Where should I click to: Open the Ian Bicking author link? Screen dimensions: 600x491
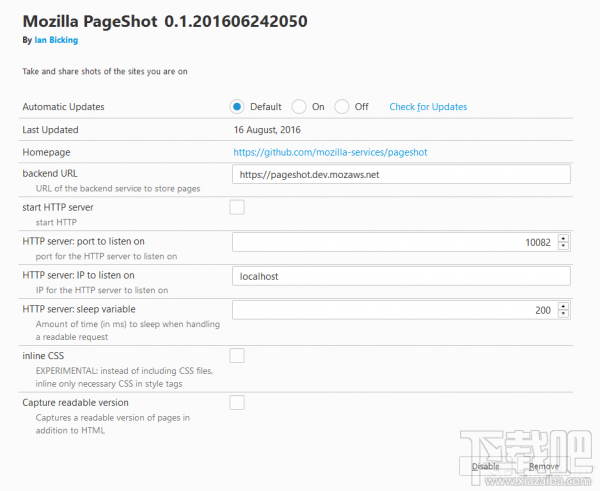click(56, 40)
